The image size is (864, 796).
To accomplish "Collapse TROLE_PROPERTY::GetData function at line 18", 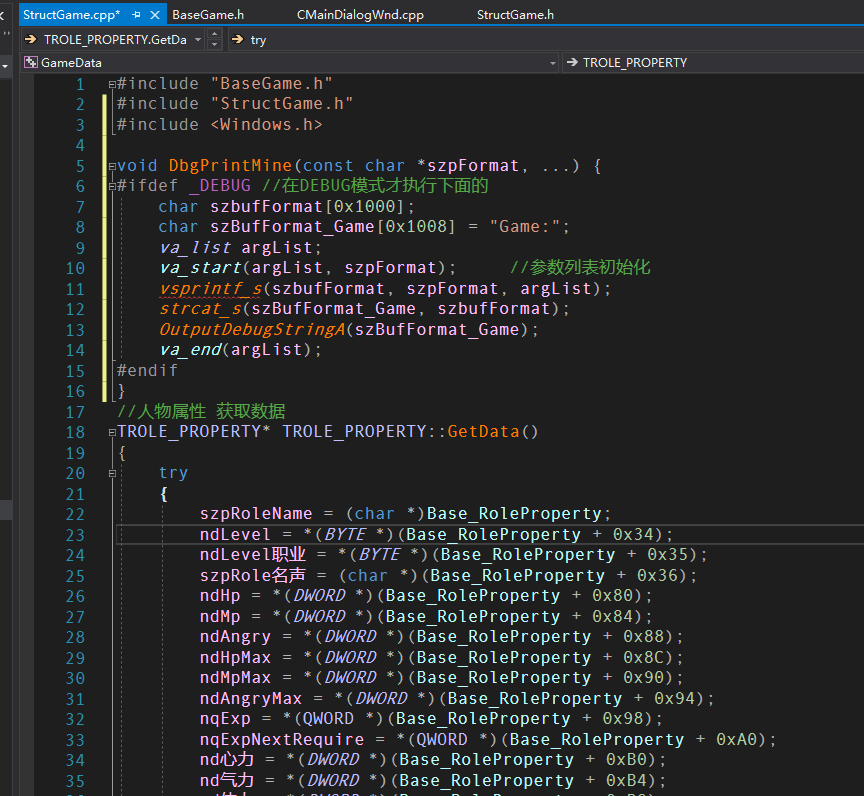I will [112, 432].
